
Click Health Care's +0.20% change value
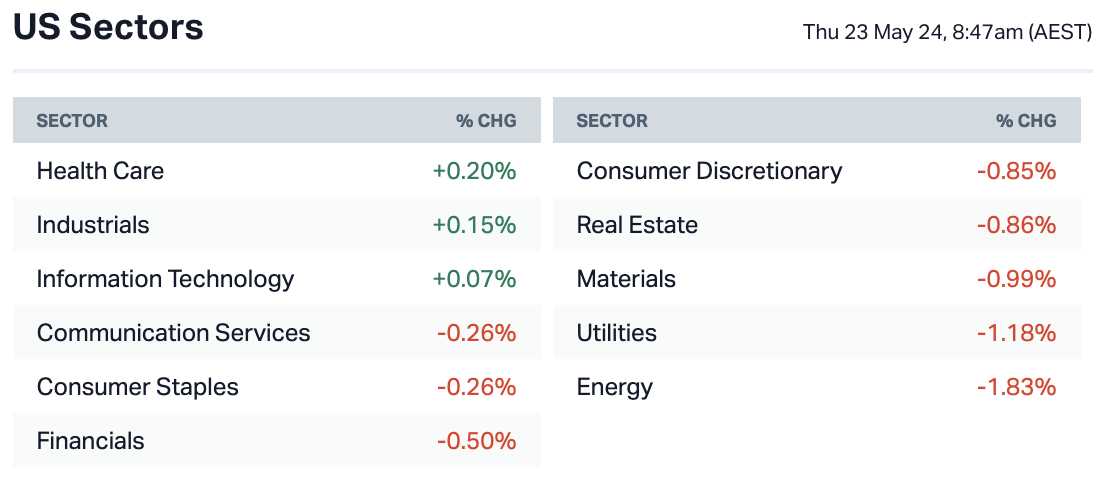[x=474, y=171]
